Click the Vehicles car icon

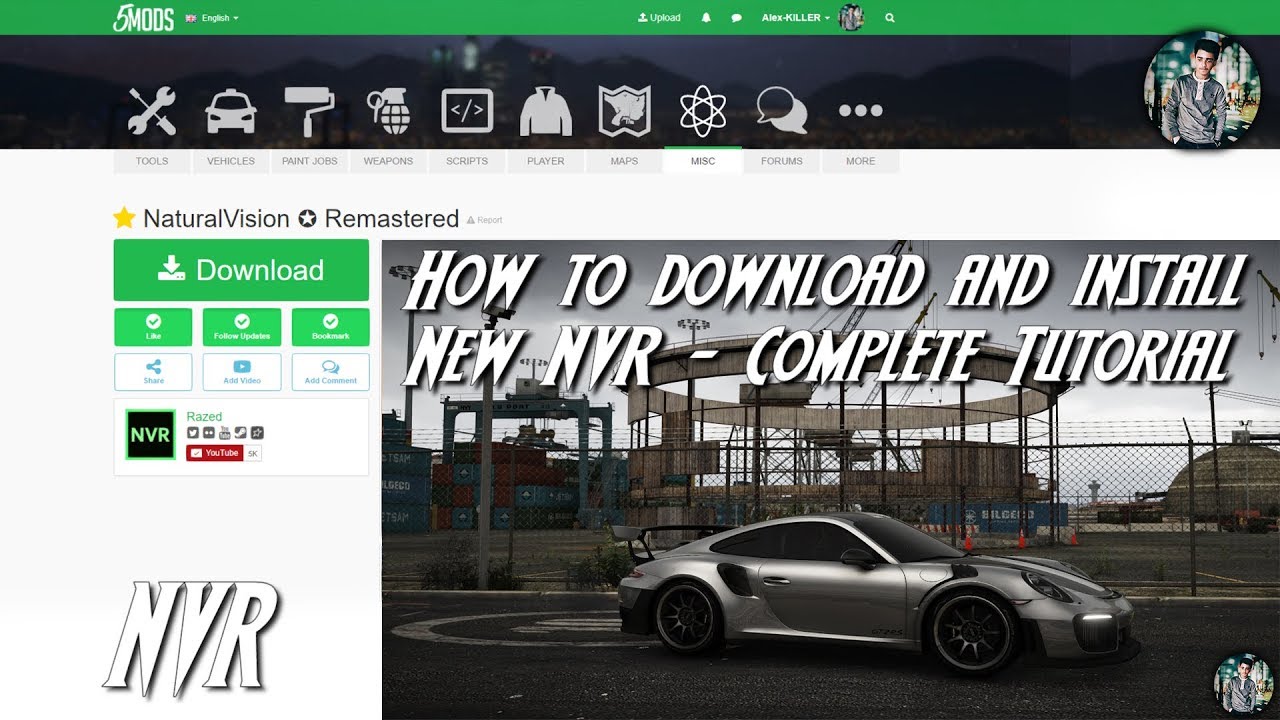pos(231,111)
